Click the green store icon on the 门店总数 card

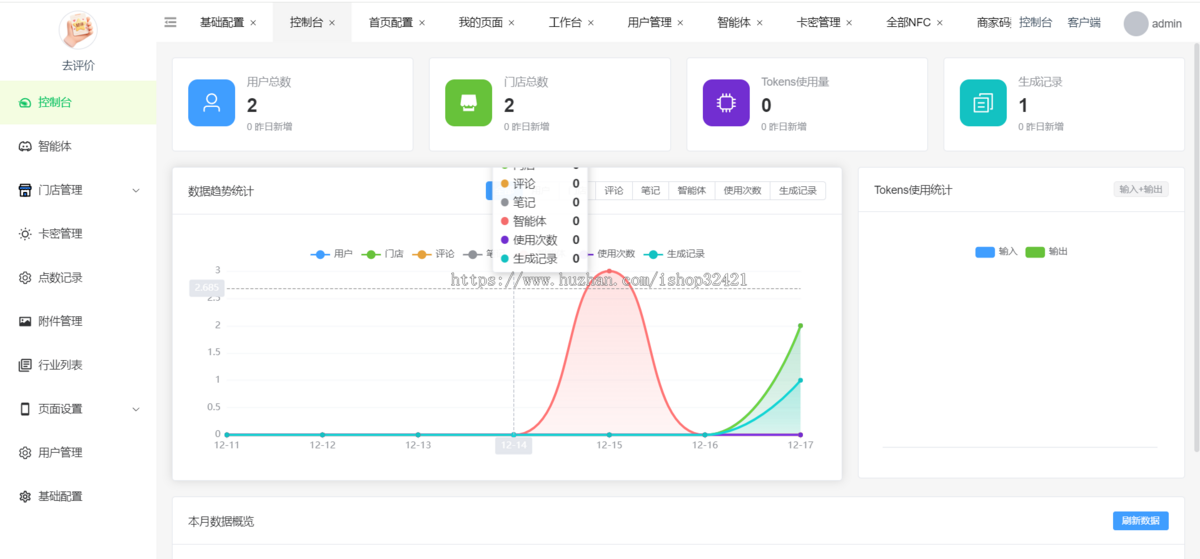coord(468,102)
